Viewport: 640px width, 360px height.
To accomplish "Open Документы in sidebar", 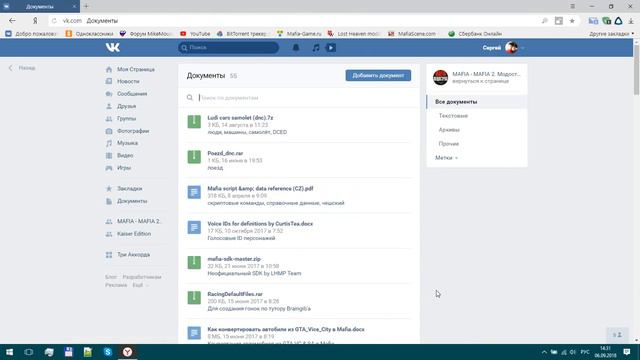I will (132, 201).
